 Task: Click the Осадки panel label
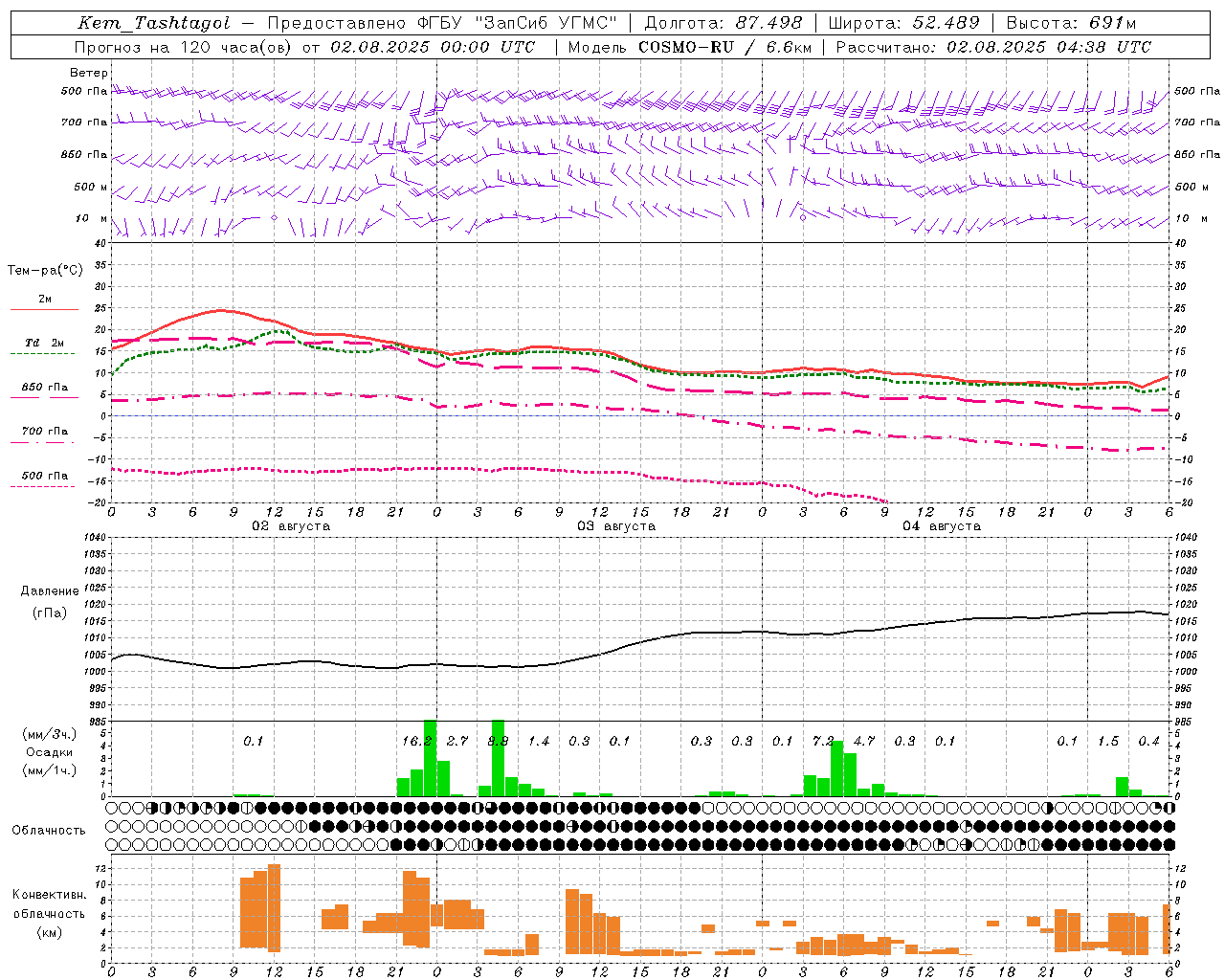pos(50,752)
